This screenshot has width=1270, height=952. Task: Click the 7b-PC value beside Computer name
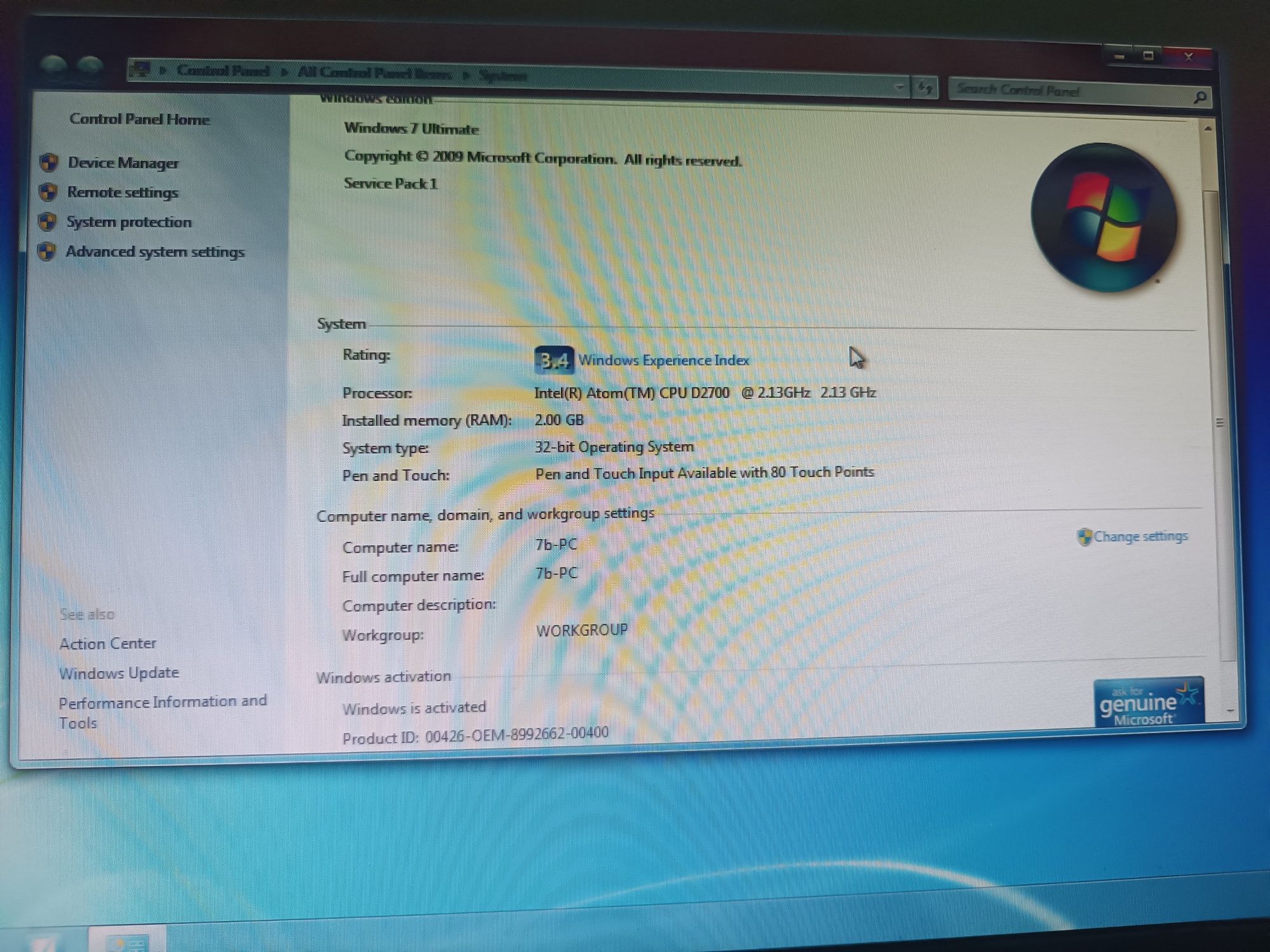556,545
